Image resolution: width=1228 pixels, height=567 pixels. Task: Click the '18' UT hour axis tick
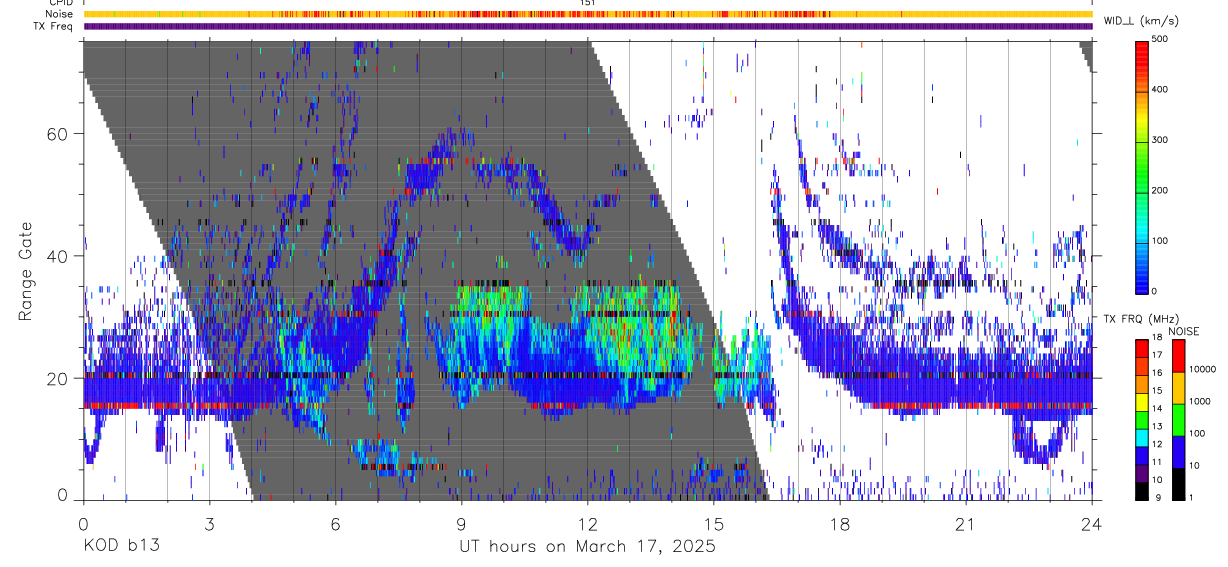[840, 522]
